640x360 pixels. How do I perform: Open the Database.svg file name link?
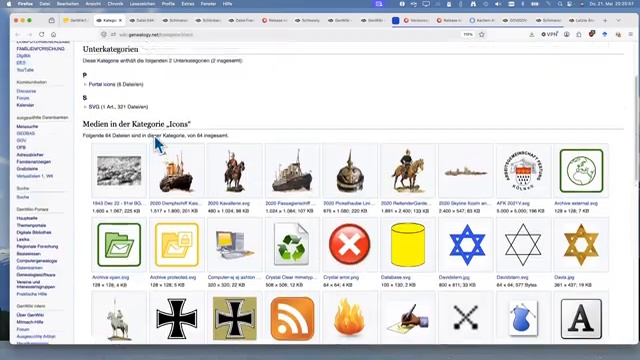click(396, 277)
